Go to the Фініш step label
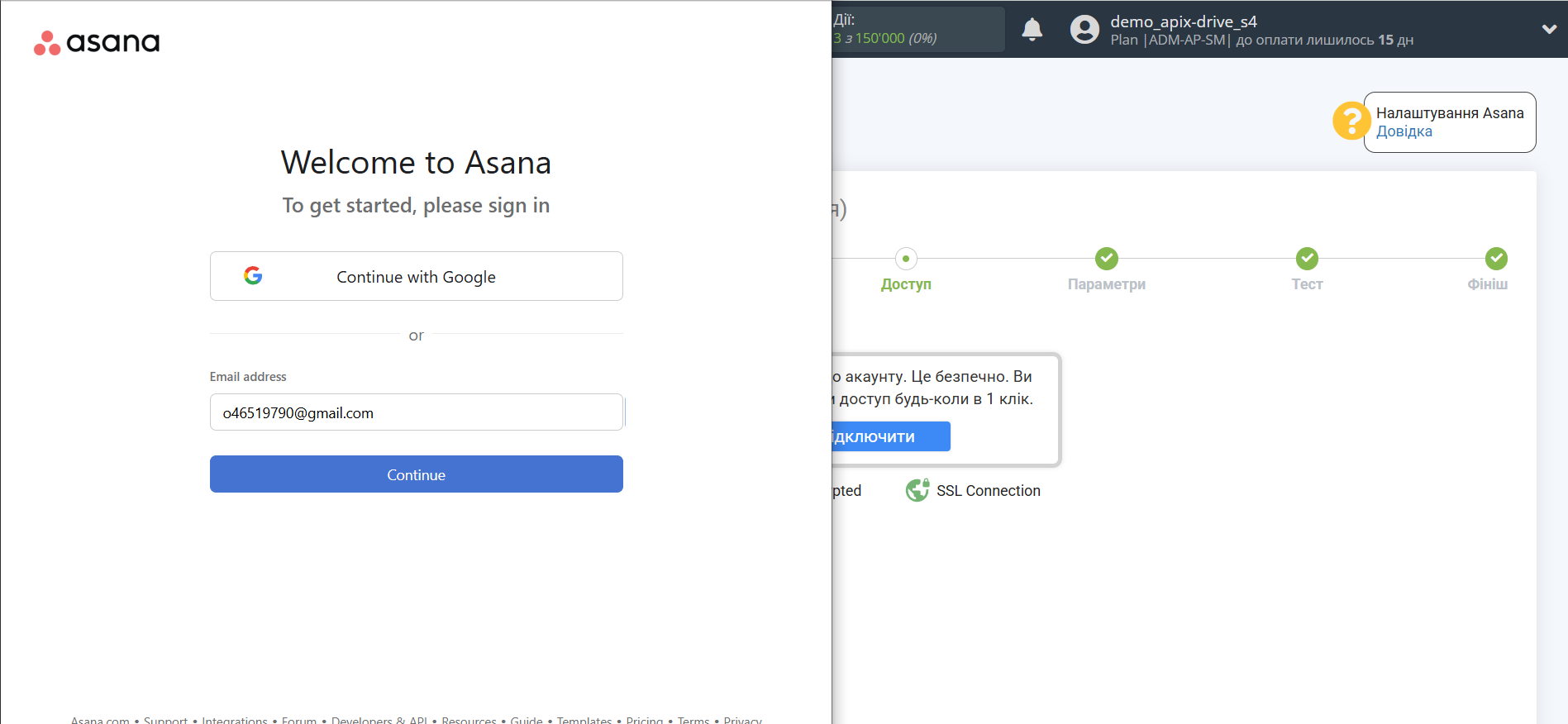Viewport: 1568px width, 724px height. (1487, 284)
